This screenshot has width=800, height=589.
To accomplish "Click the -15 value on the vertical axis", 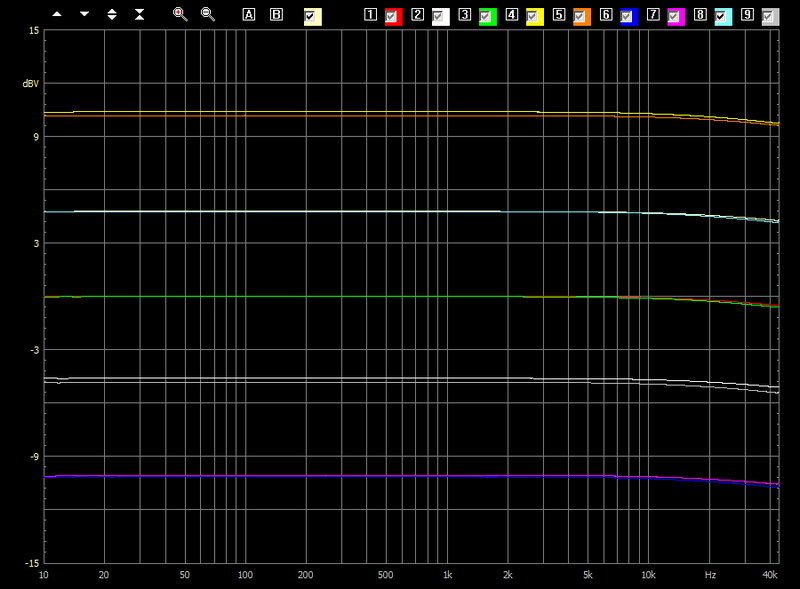I will 32,563.
